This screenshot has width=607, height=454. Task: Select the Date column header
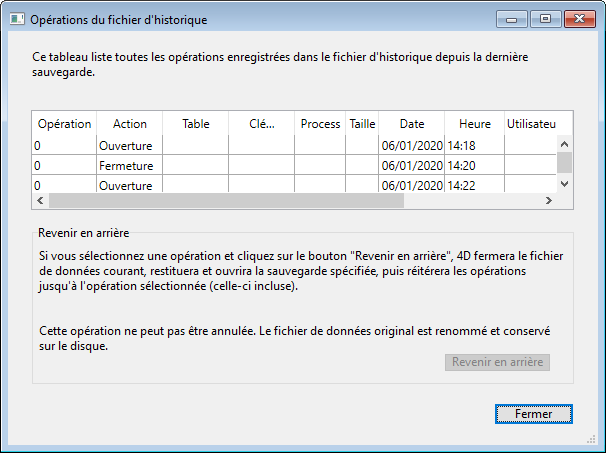412,124
